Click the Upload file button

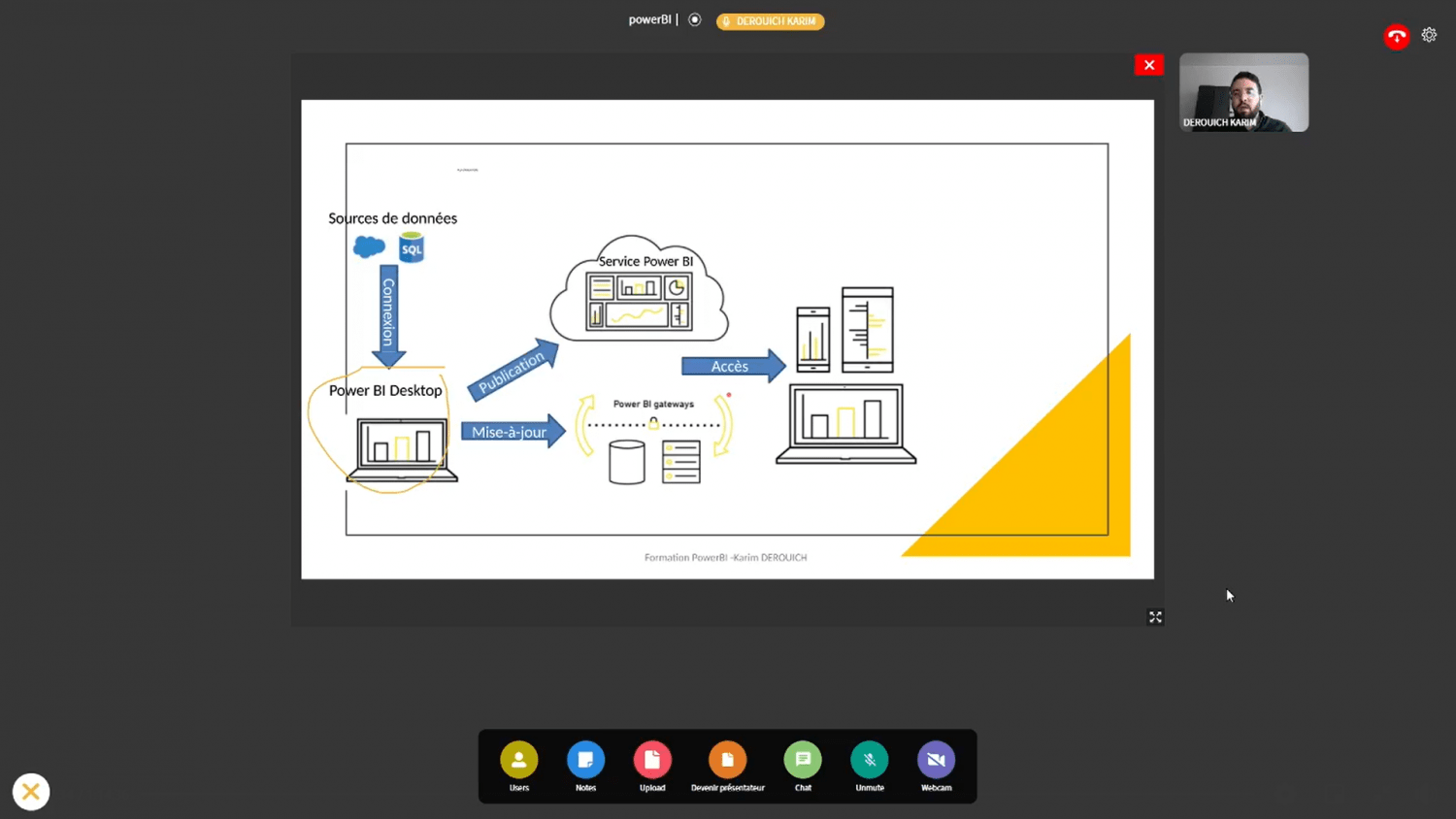(652, 760)
